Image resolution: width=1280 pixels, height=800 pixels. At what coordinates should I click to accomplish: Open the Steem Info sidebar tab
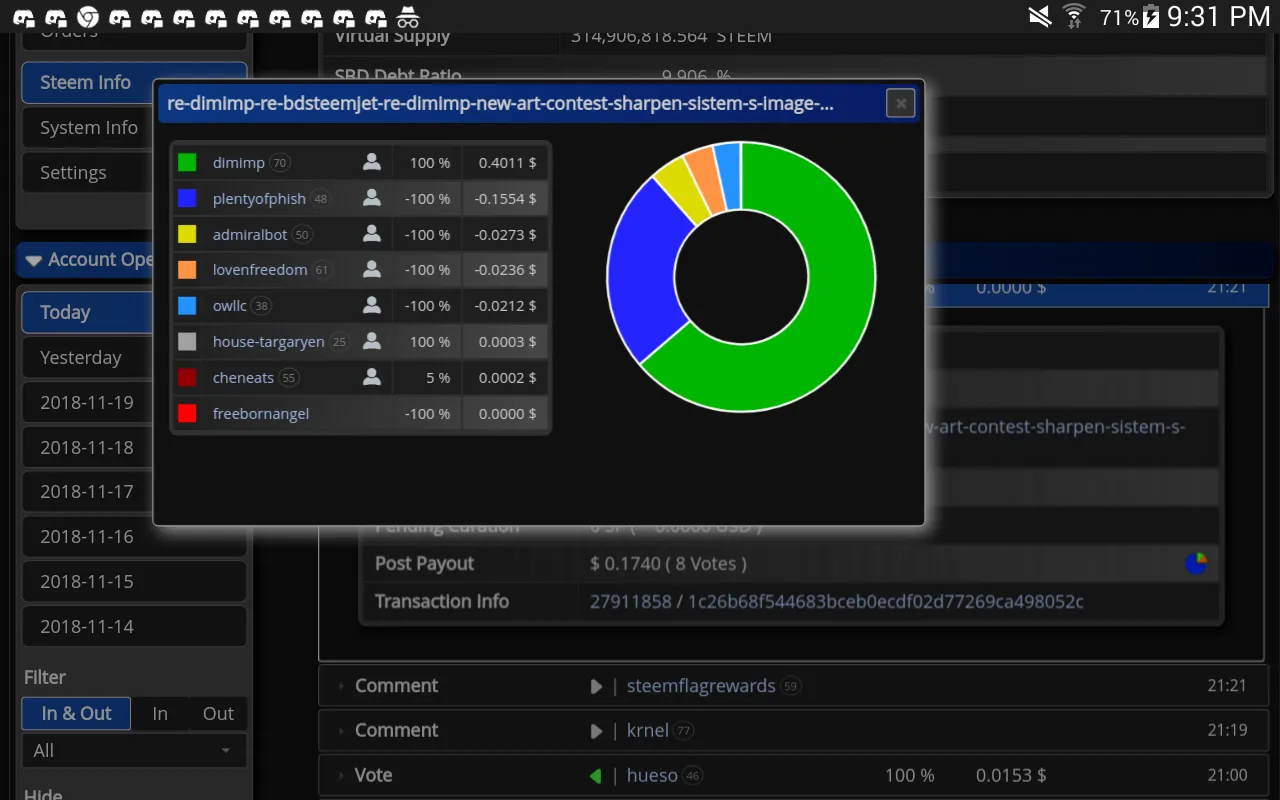134,83
